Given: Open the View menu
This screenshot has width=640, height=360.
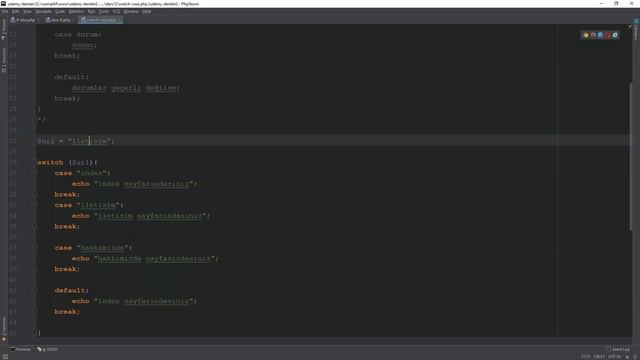Looking at the screenshot, I should [x=27, y=12].
